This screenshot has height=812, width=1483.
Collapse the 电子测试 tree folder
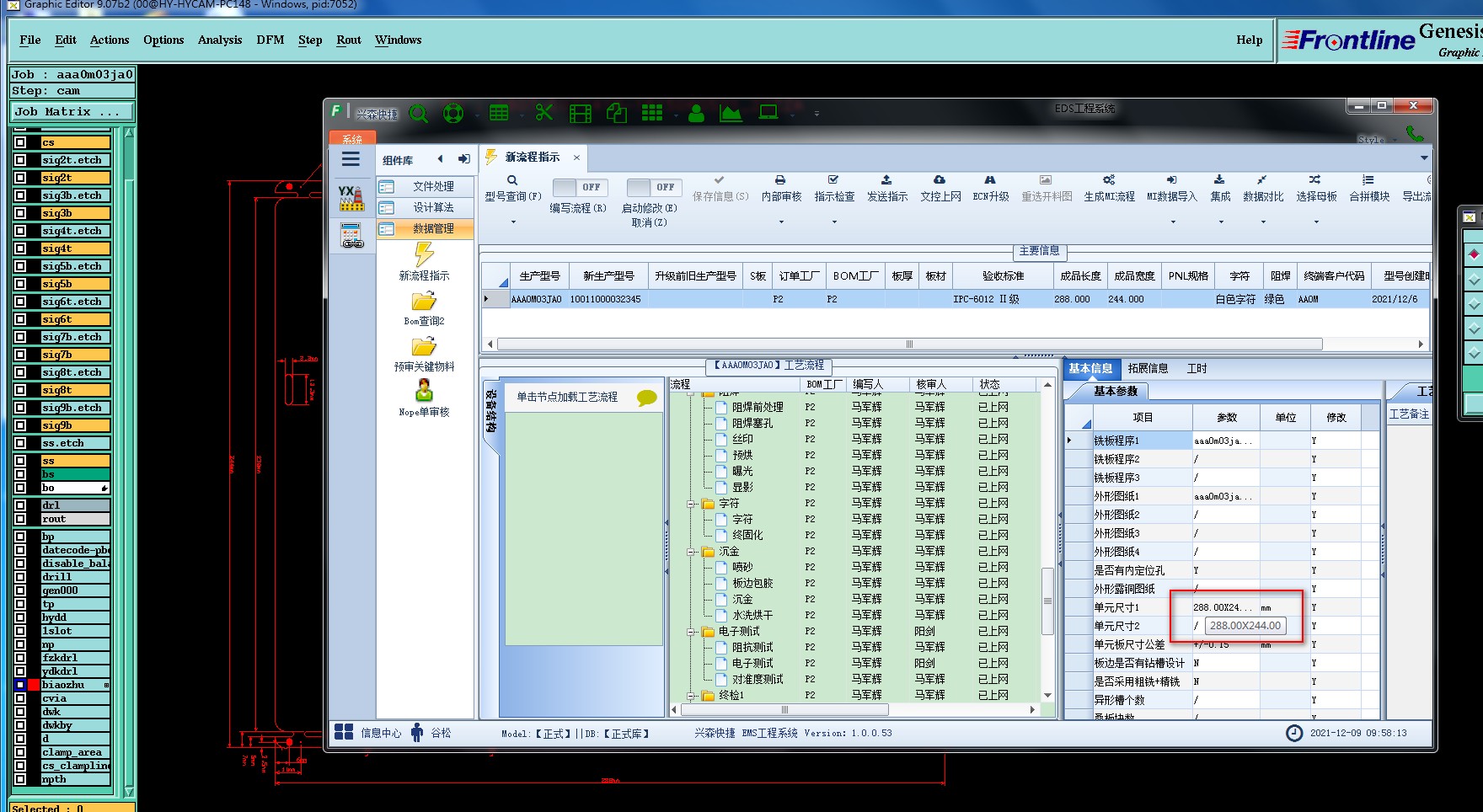[691, 632]
